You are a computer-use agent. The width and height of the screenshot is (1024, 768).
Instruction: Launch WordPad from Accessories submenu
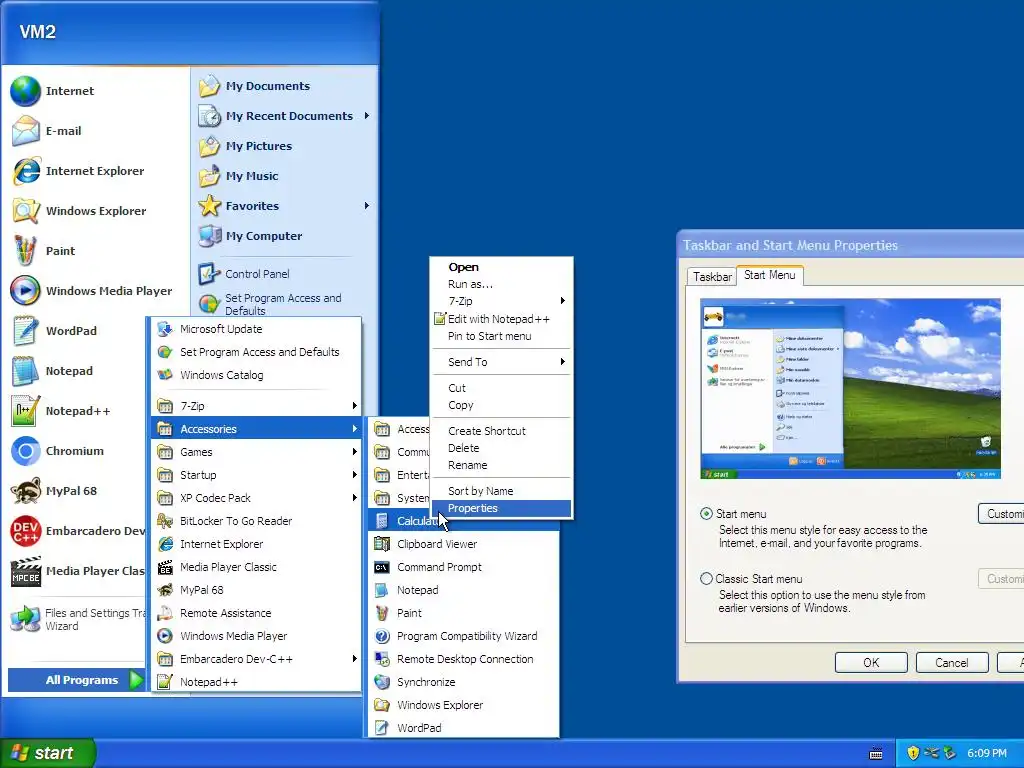click(464, 728)
